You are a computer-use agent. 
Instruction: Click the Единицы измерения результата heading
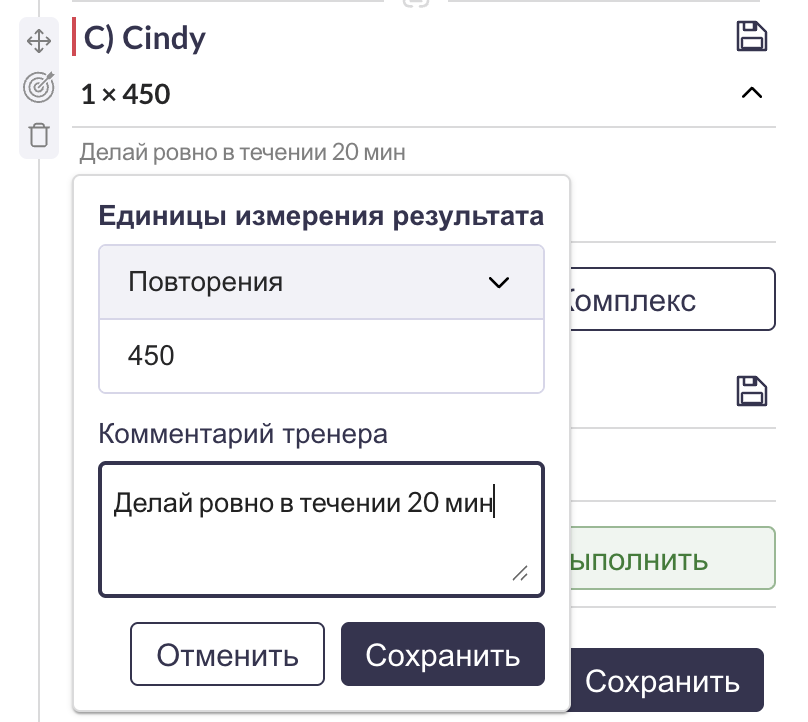(x=321, y=216)
